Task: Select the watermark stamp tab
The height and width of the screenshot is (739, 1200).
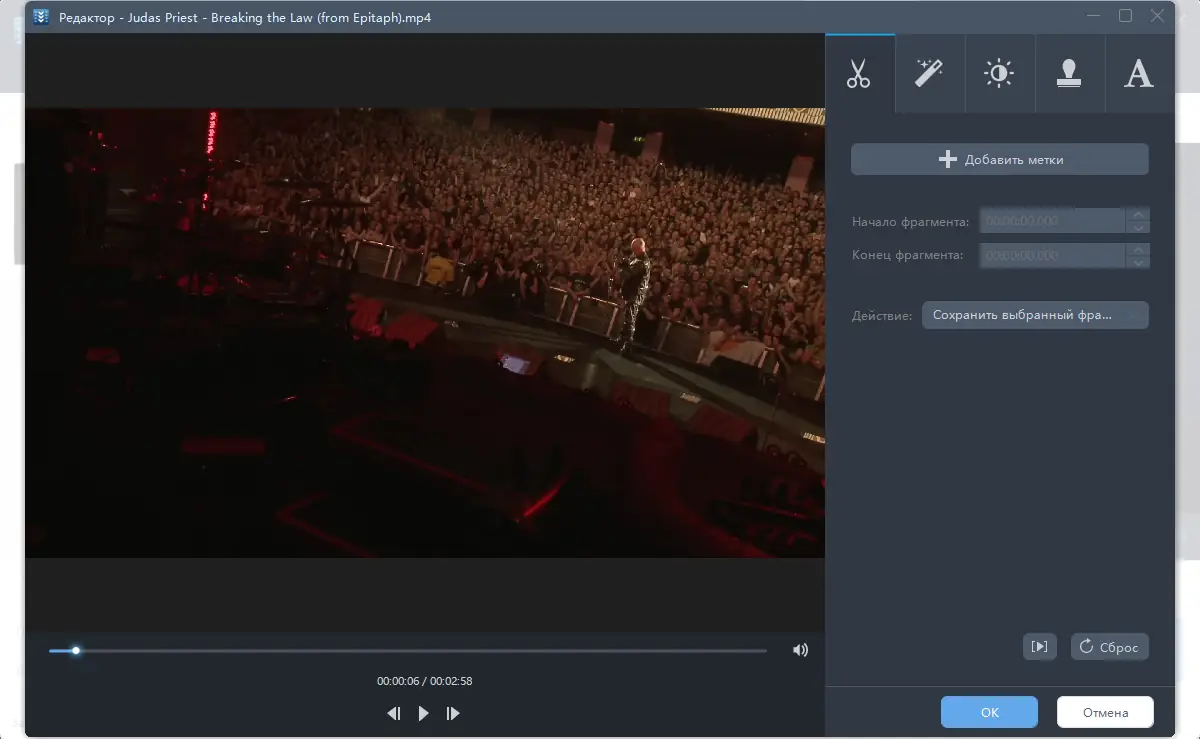Action: coord(1069,74)
